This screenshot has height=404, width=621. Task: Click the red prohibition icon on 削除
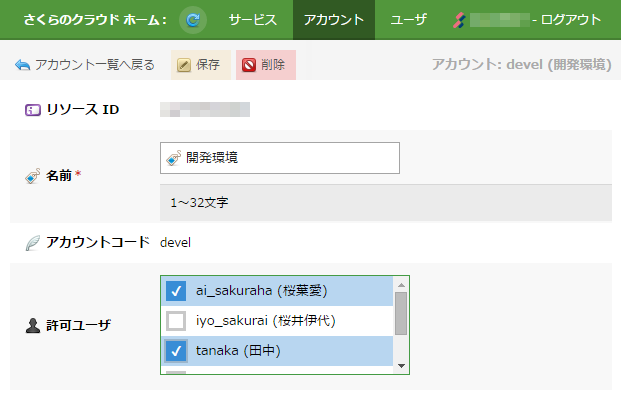[248, 66]
